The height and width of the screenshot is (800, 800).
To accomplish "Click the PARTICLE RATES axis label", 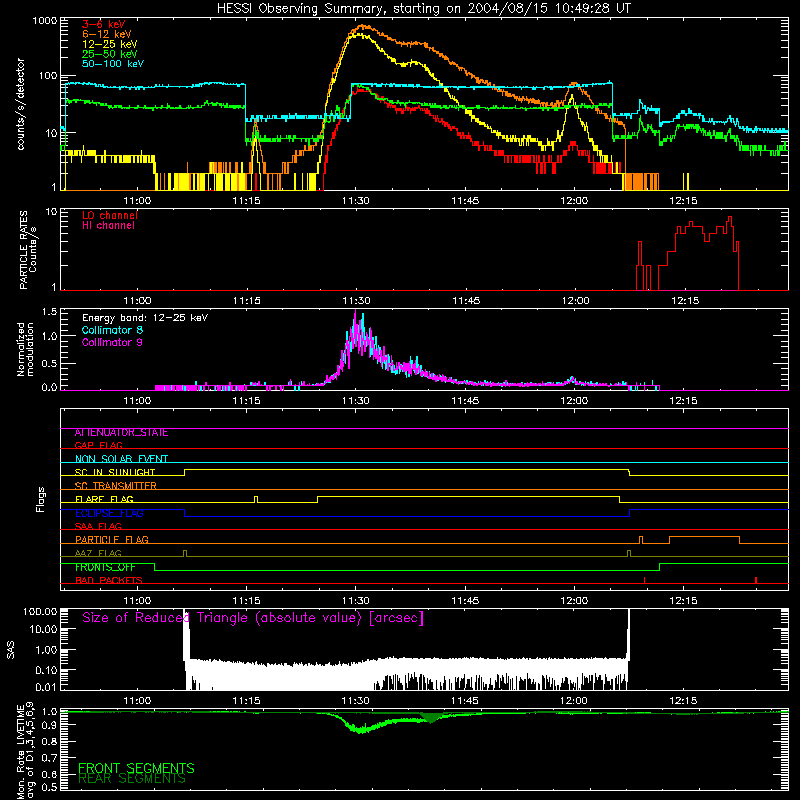I will pyautogui.click(x=28, y=250).
